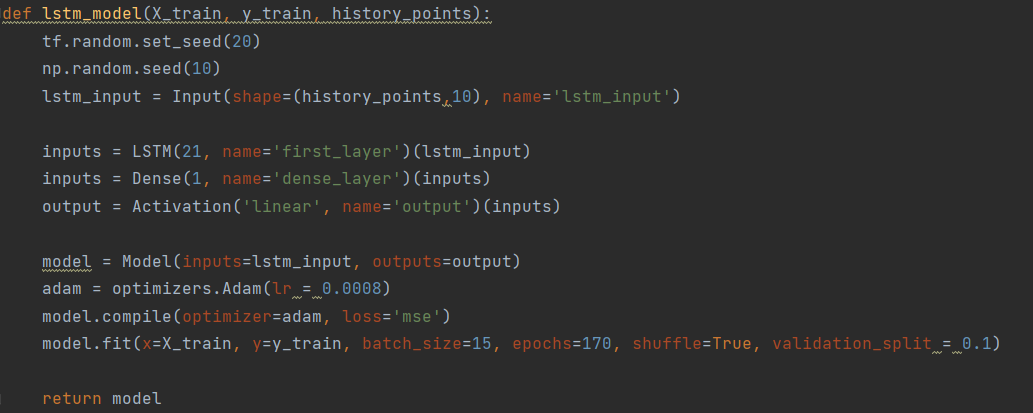This screenshot has height=413, width=1033.
Task: Click the np.random.seed call
Action: [112, 69]
